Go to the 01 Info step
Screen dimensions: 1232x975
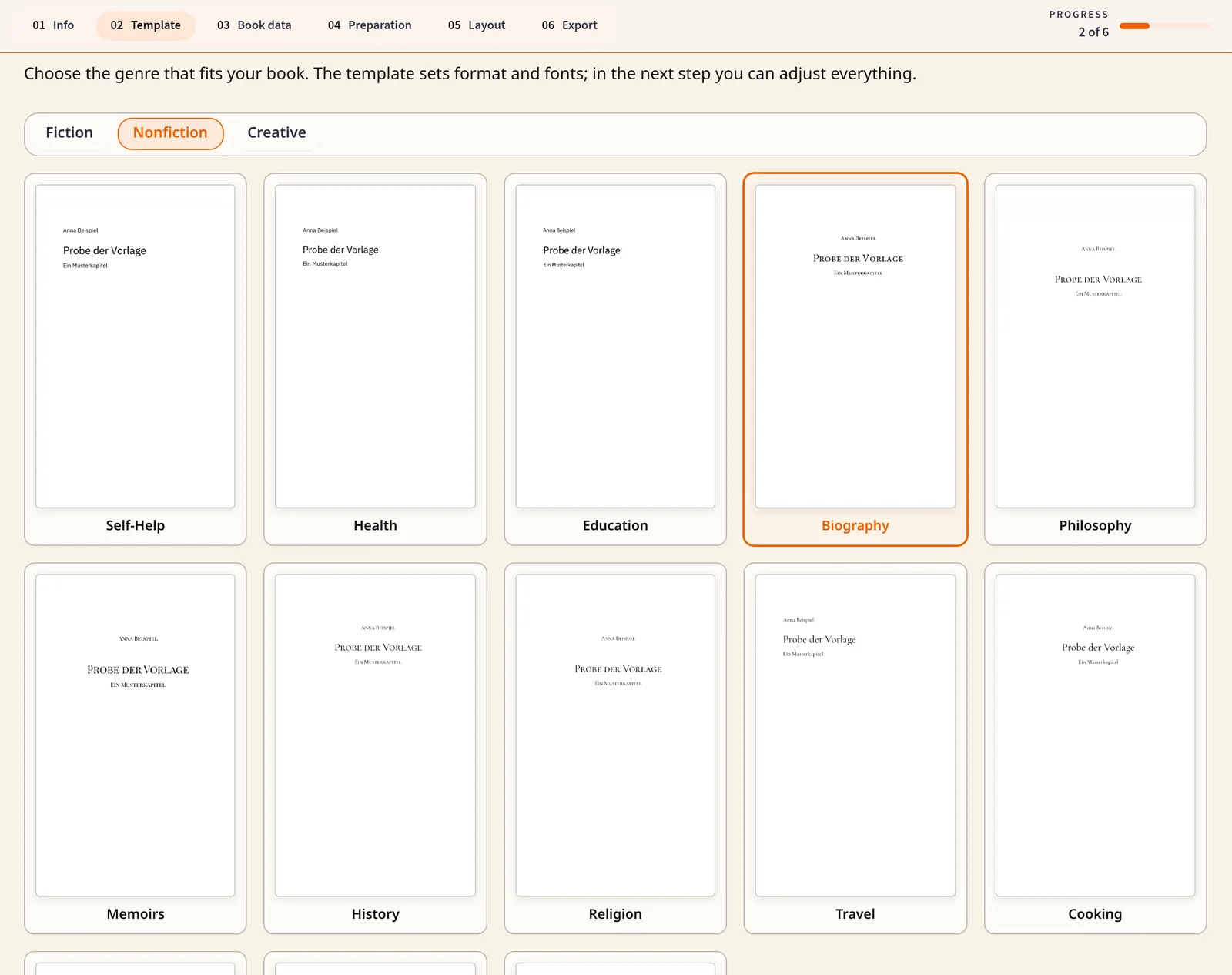(x=53, y=25)
